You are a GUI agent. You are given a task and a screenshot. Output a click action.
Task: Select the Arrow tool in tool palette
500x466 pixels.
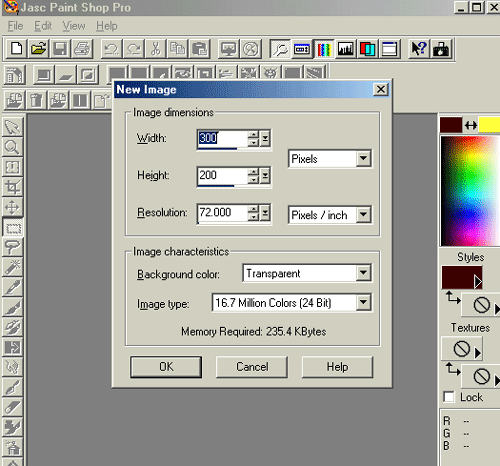12,127
